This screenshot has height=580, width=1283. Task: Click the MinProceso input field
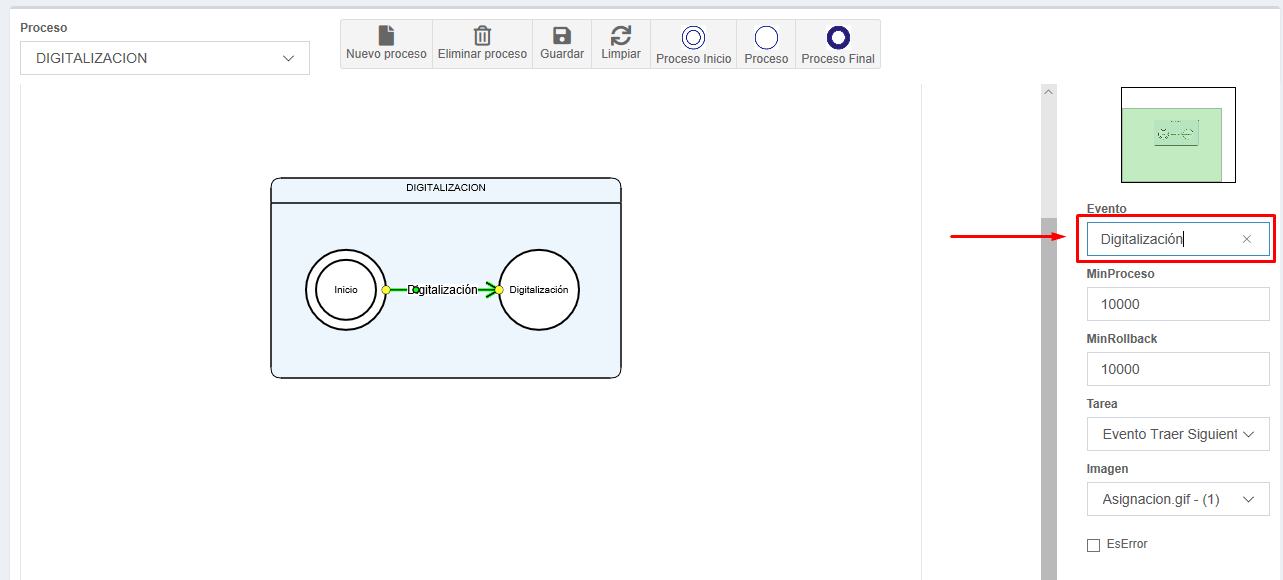[x=1178, y=304]
